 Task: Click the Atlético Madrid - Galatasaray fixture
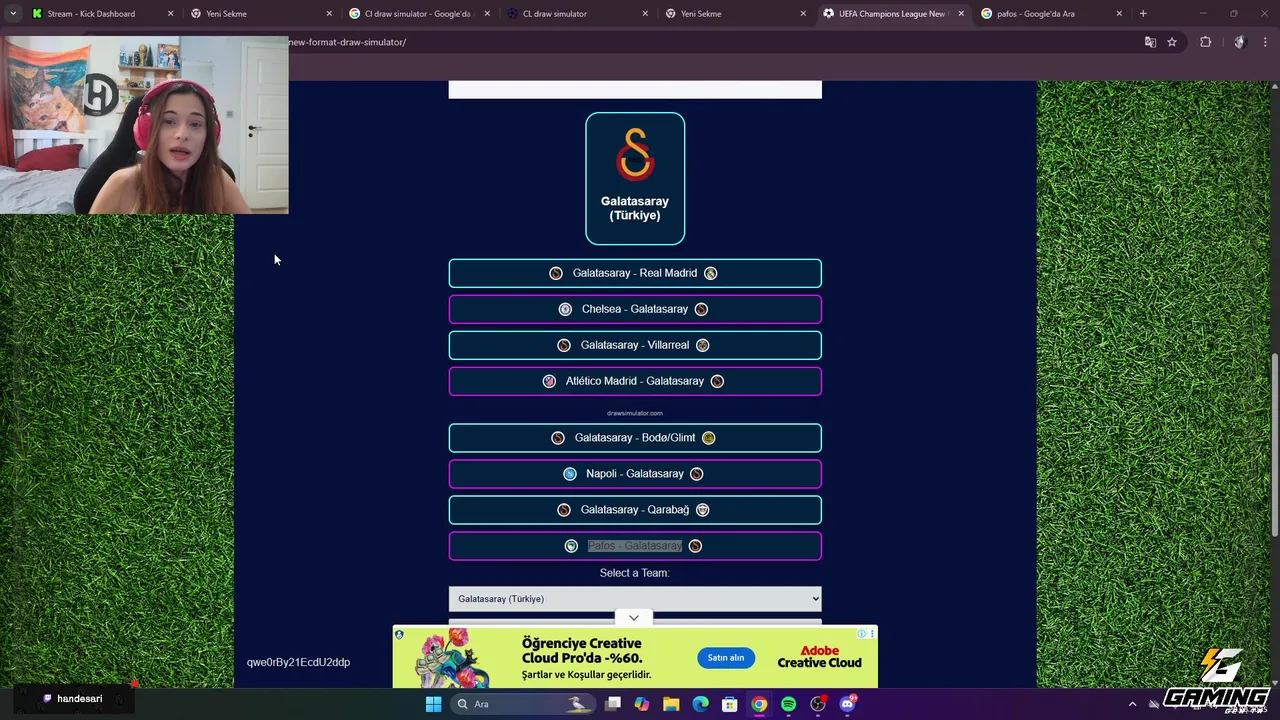coord(635,381)
